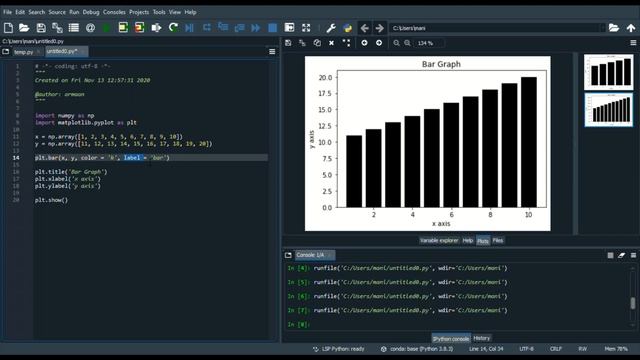Select the first plot thumbnail

tap(608, 72)
